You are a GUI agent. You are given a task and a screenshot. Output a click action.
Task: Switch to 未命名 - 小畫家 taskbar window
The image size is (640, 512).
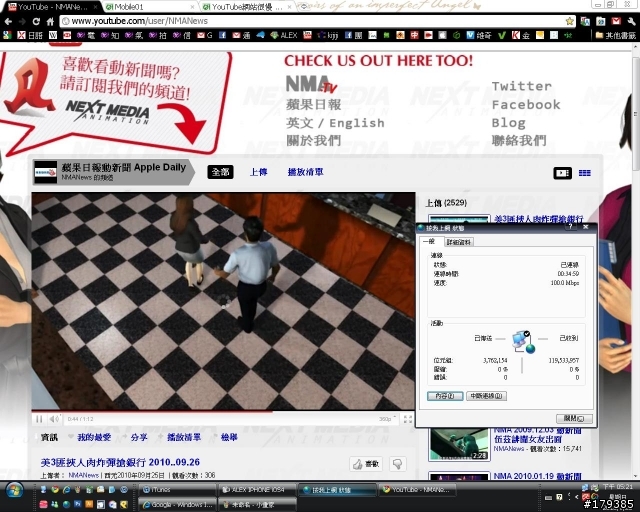pos(257,505)
